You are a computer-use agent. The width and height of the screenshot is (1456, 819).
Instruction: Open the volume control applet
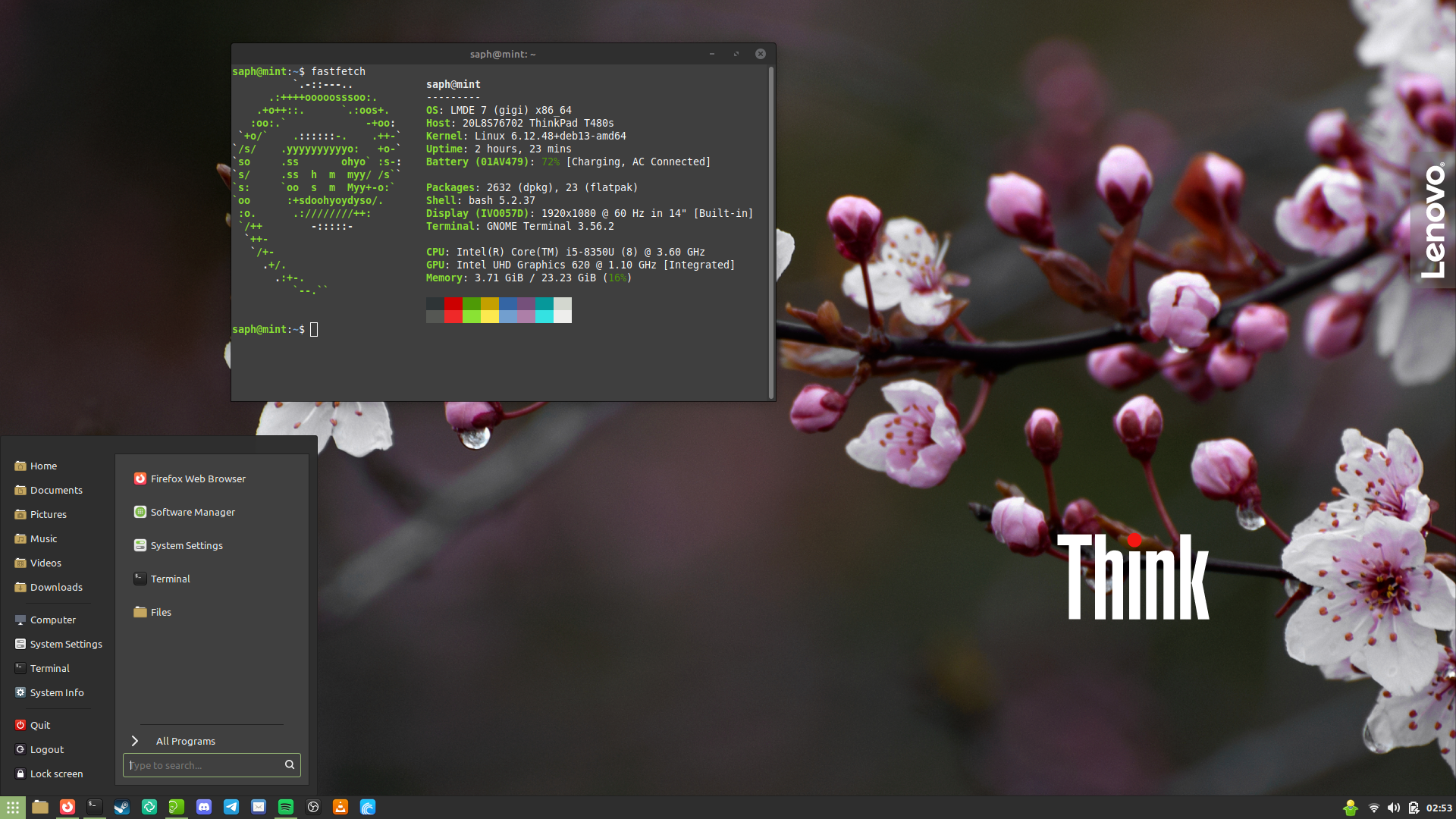[1393, 808]
